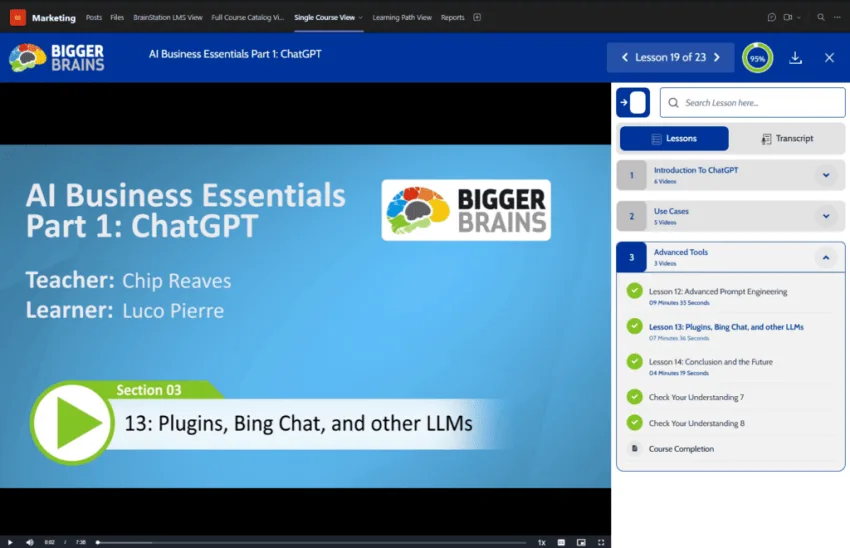The width and height of the screenshot is (850, 548).
Task: Collapse the Advanced Tools section
Action: click(x=826, y=257)
